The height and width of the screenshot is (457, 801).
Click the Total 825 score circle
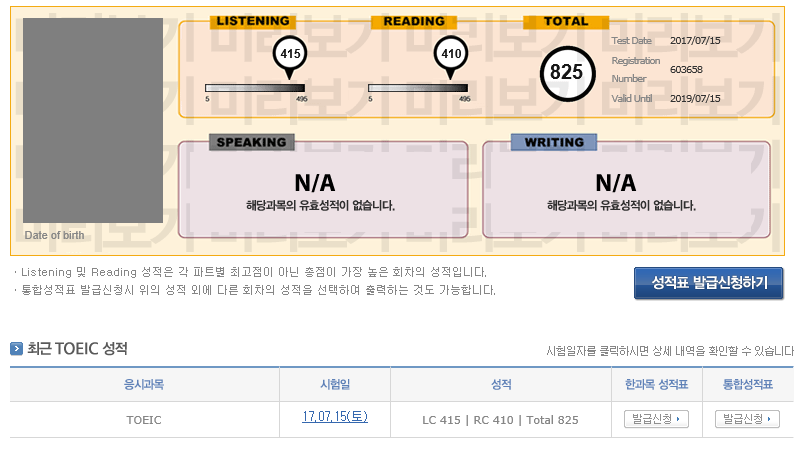(566, 72)
